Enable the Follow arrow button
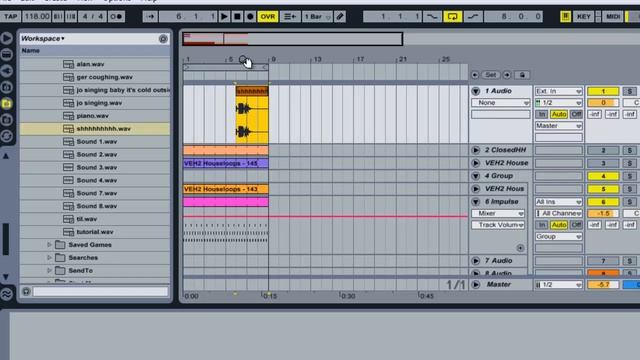Image resolution: width=640 pixels, height=360 pixels. pyautogui.click(x=150, y=17)
